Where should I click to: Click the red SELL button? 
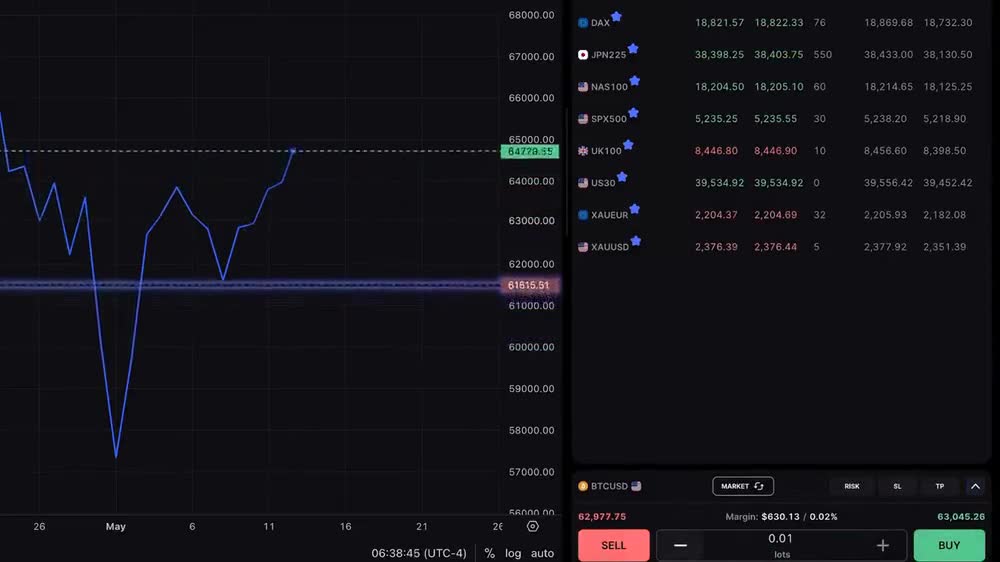[614, 545]
